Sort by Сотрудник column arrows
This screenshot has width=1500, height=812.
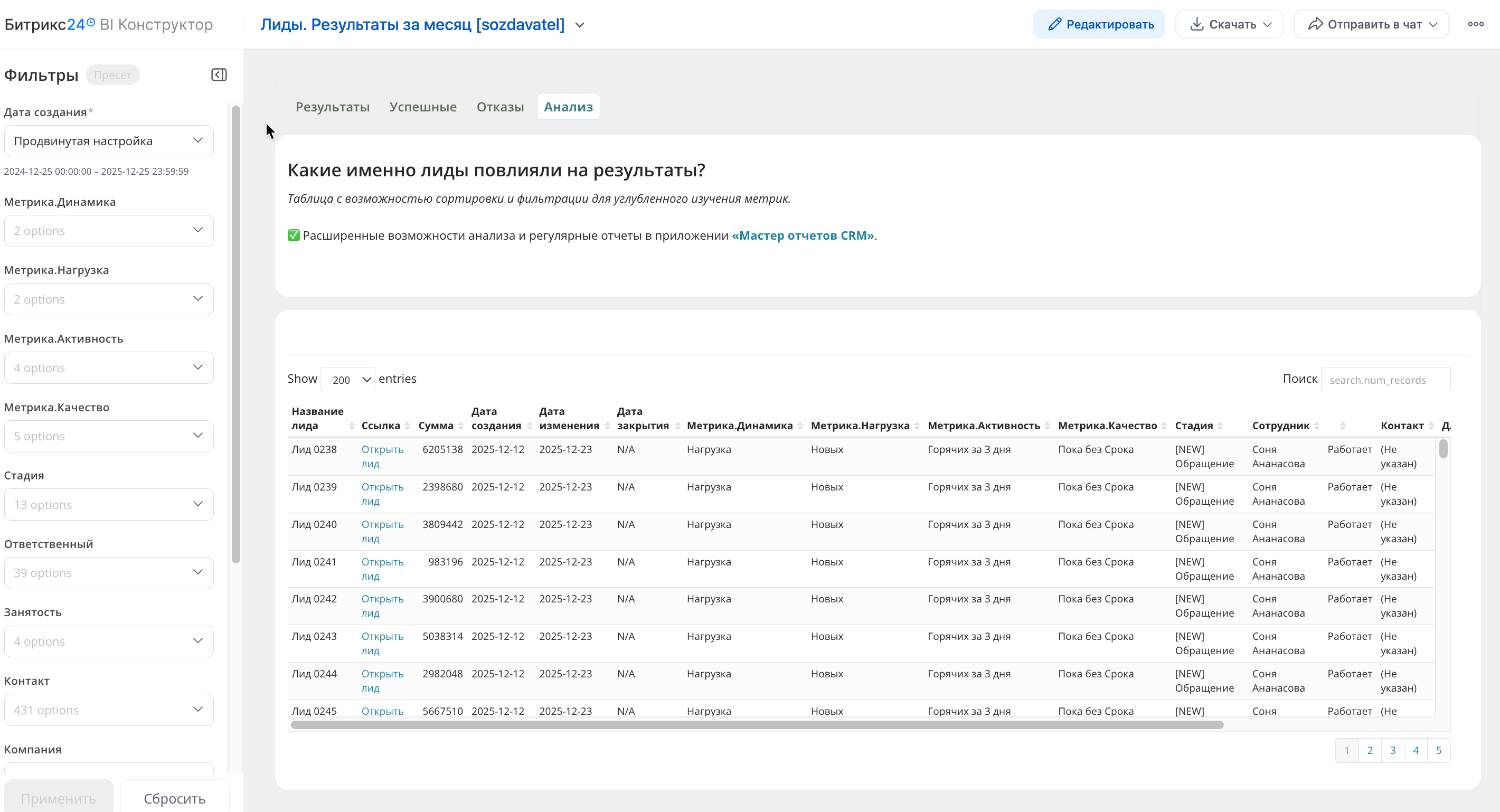1317,426
